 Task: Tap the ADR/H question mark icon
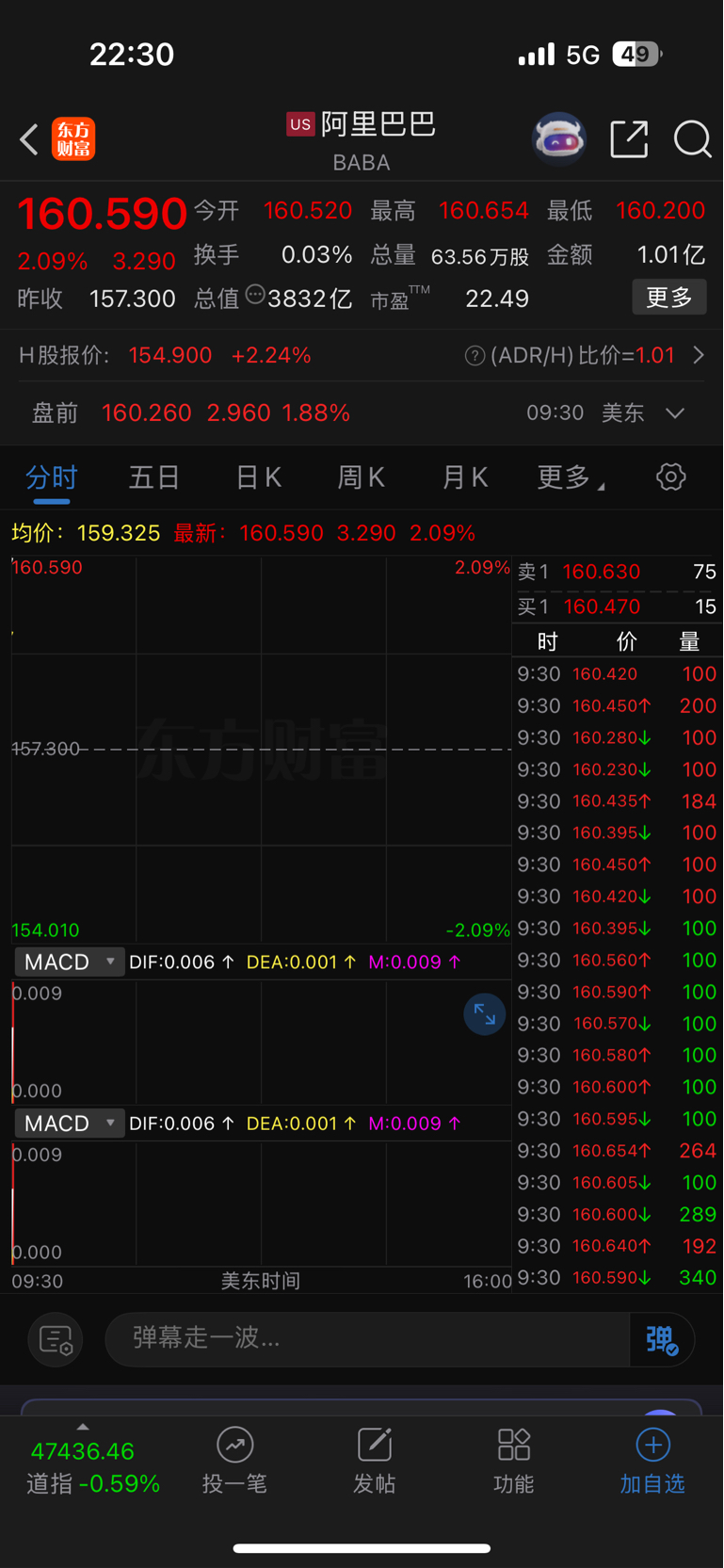475,356
